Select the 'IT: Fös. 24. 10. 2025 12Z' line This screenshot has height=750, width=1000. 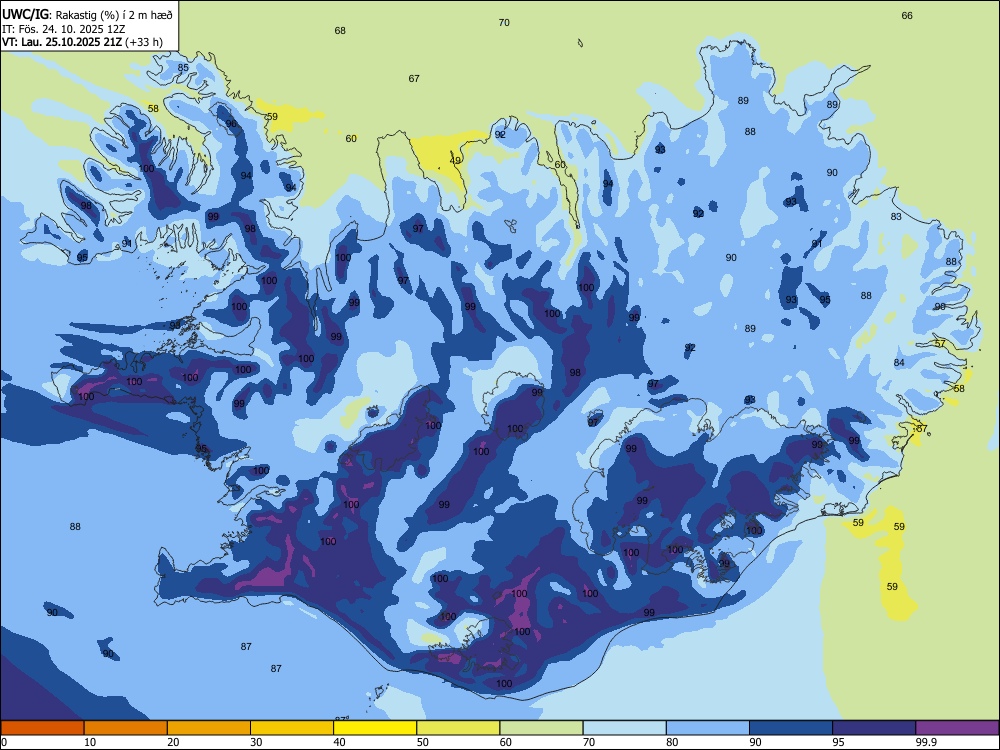pos(63,29)
